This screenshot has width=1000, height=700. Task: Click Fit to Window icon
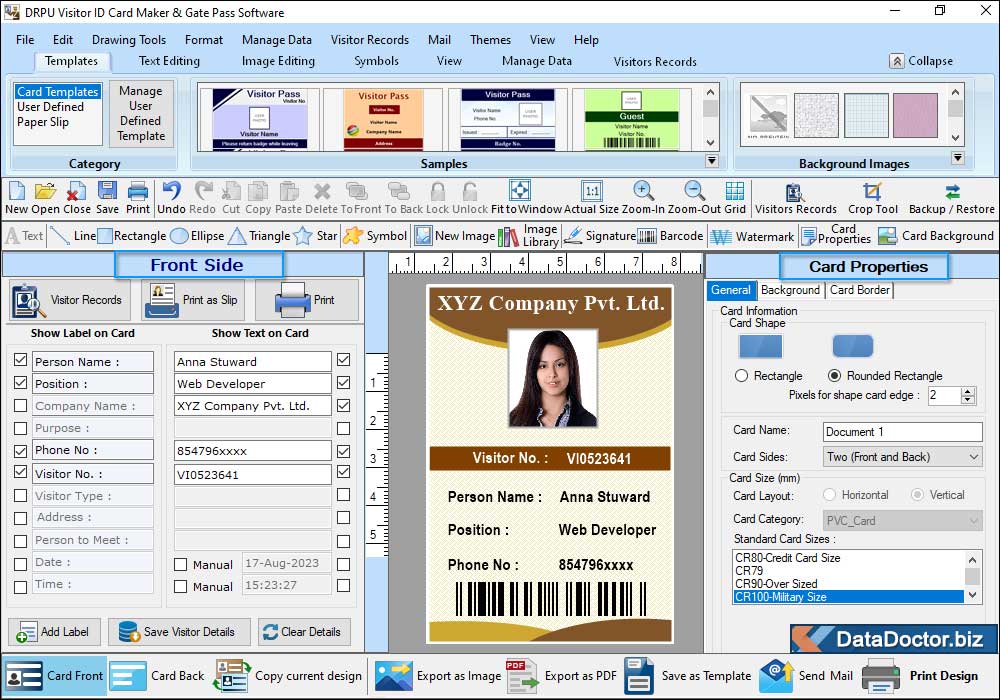tap(520, 191)
